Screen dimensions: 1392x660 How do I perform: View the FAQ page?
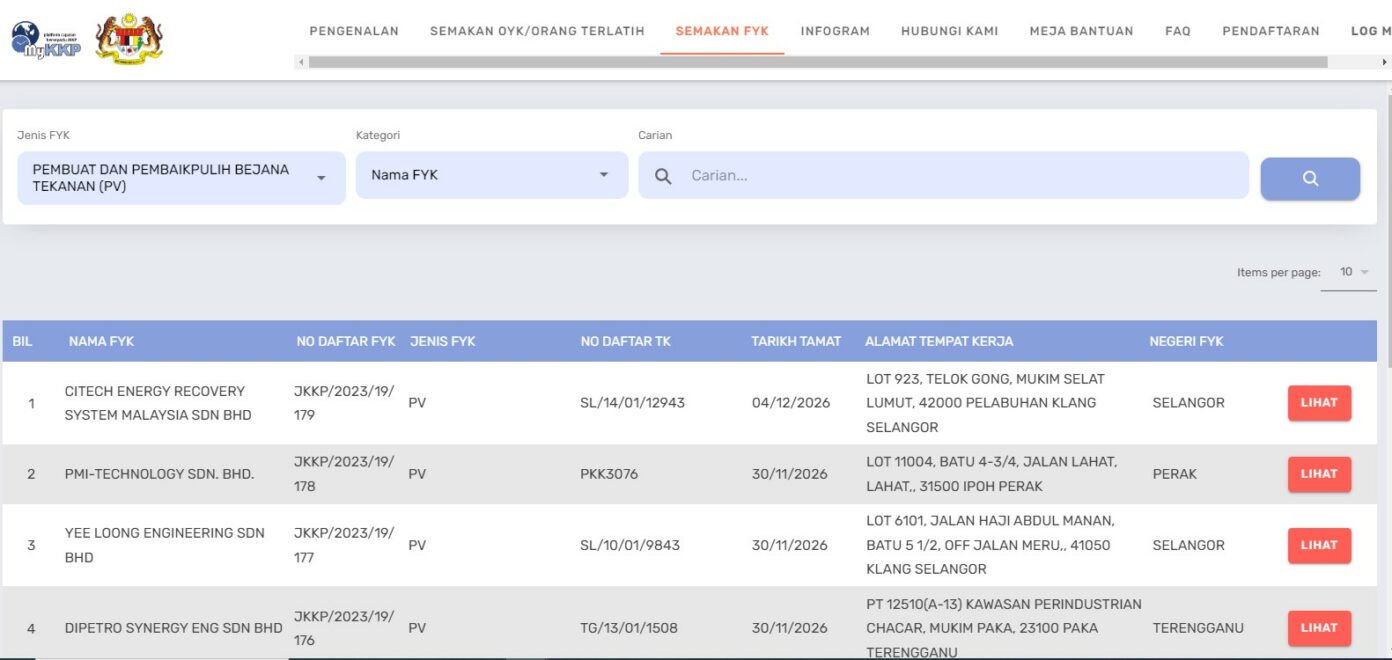click(1178, 31)
